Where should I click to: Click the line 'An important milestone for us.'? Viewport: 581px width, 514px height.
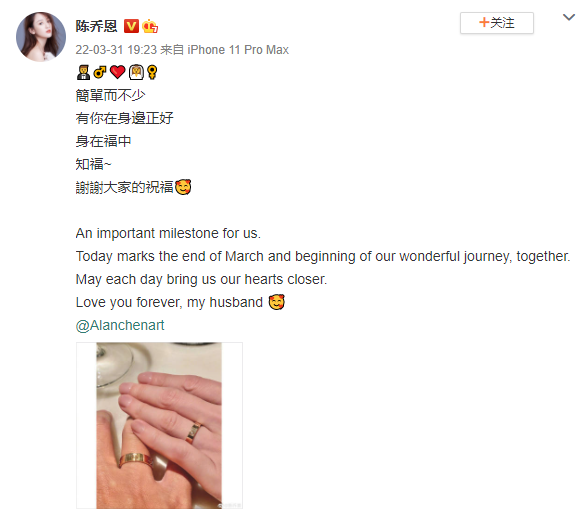pos(168,233)
